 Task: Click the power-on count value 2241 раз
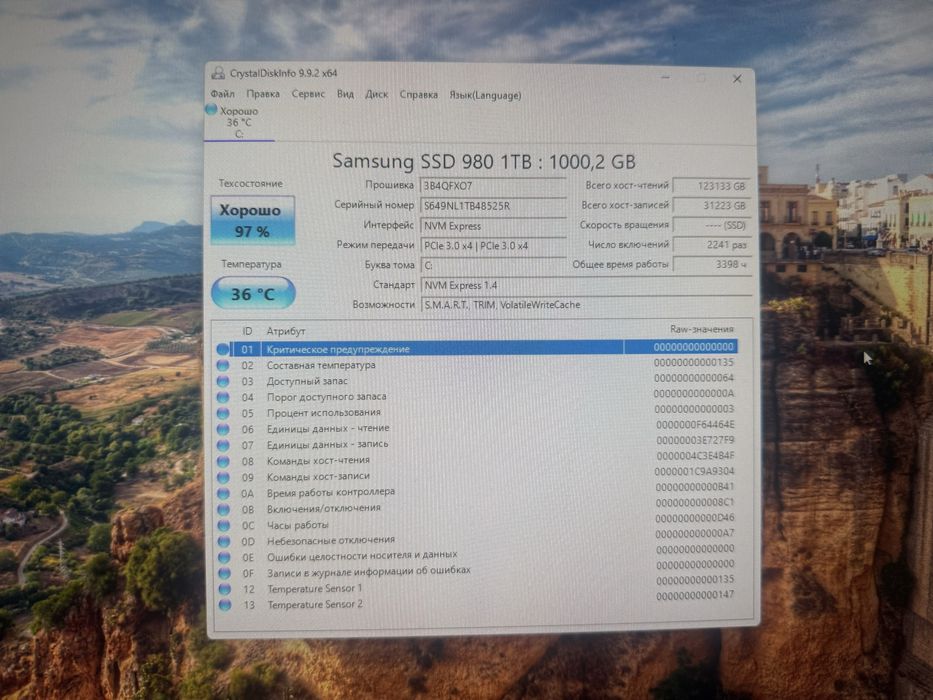tap(712, 245)
